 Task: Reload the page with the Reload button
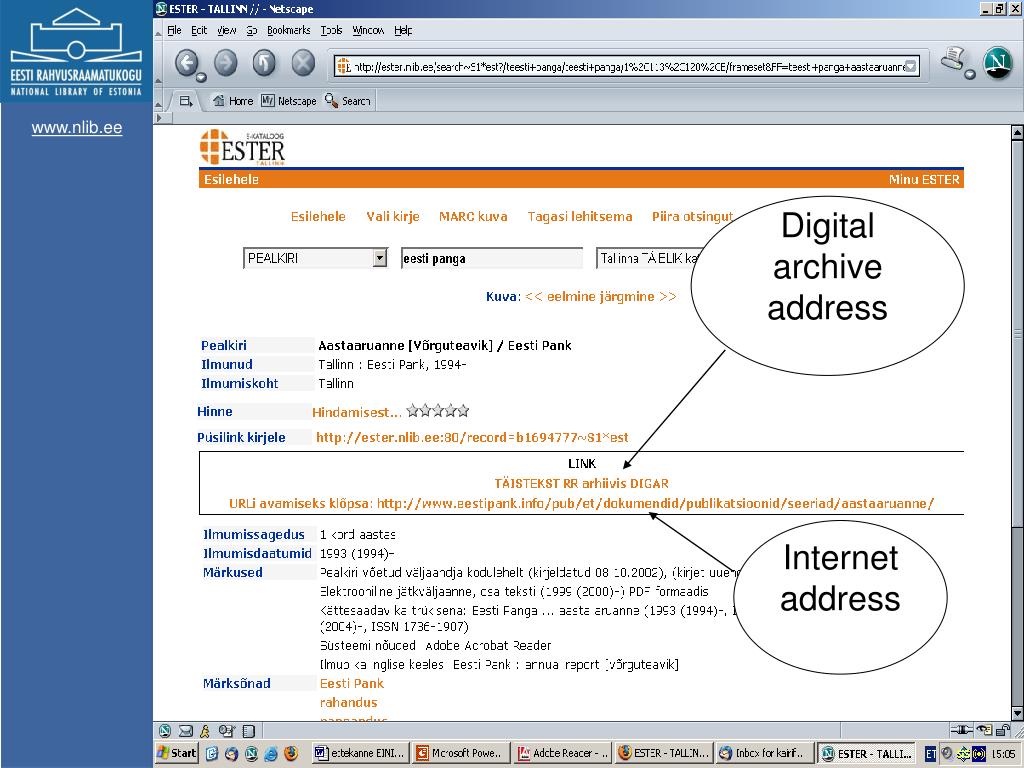[x=264, y=63]
